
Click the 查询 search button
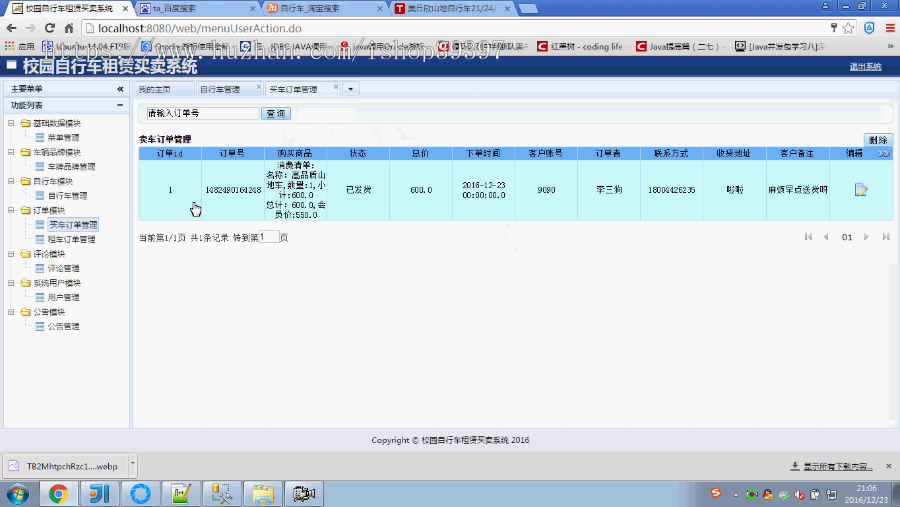tap(276, 114)
